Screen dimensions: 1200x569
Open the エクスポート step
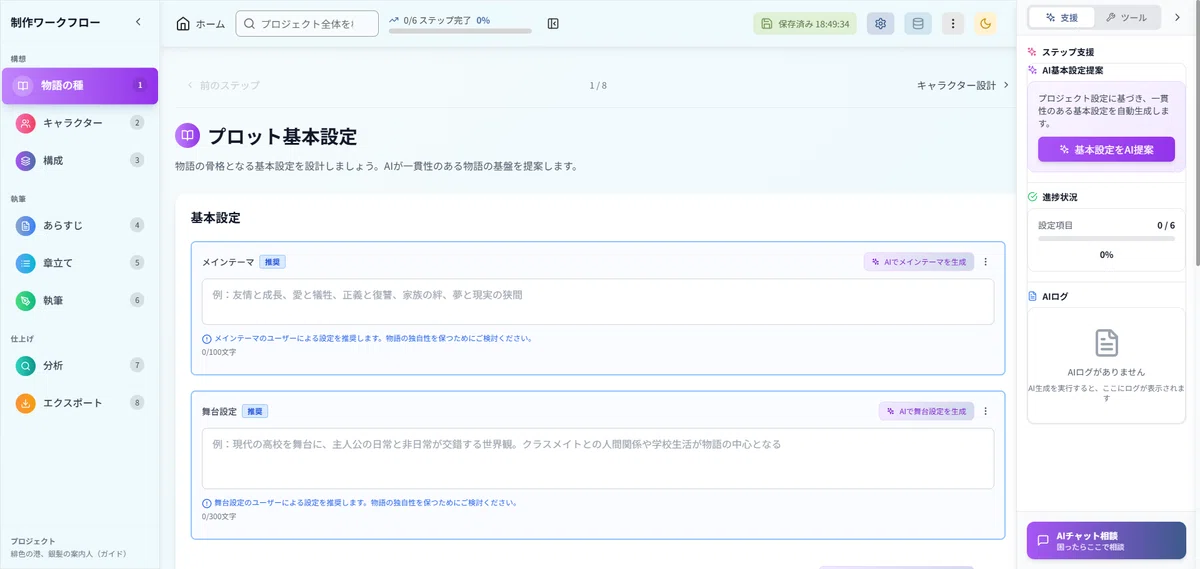tap(80, 403)
